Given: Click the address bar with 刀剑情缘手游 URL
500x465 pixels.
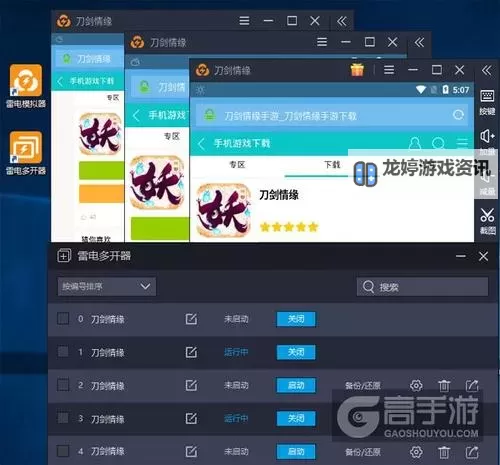Looking at the screenshot, I should pos(332,115).
